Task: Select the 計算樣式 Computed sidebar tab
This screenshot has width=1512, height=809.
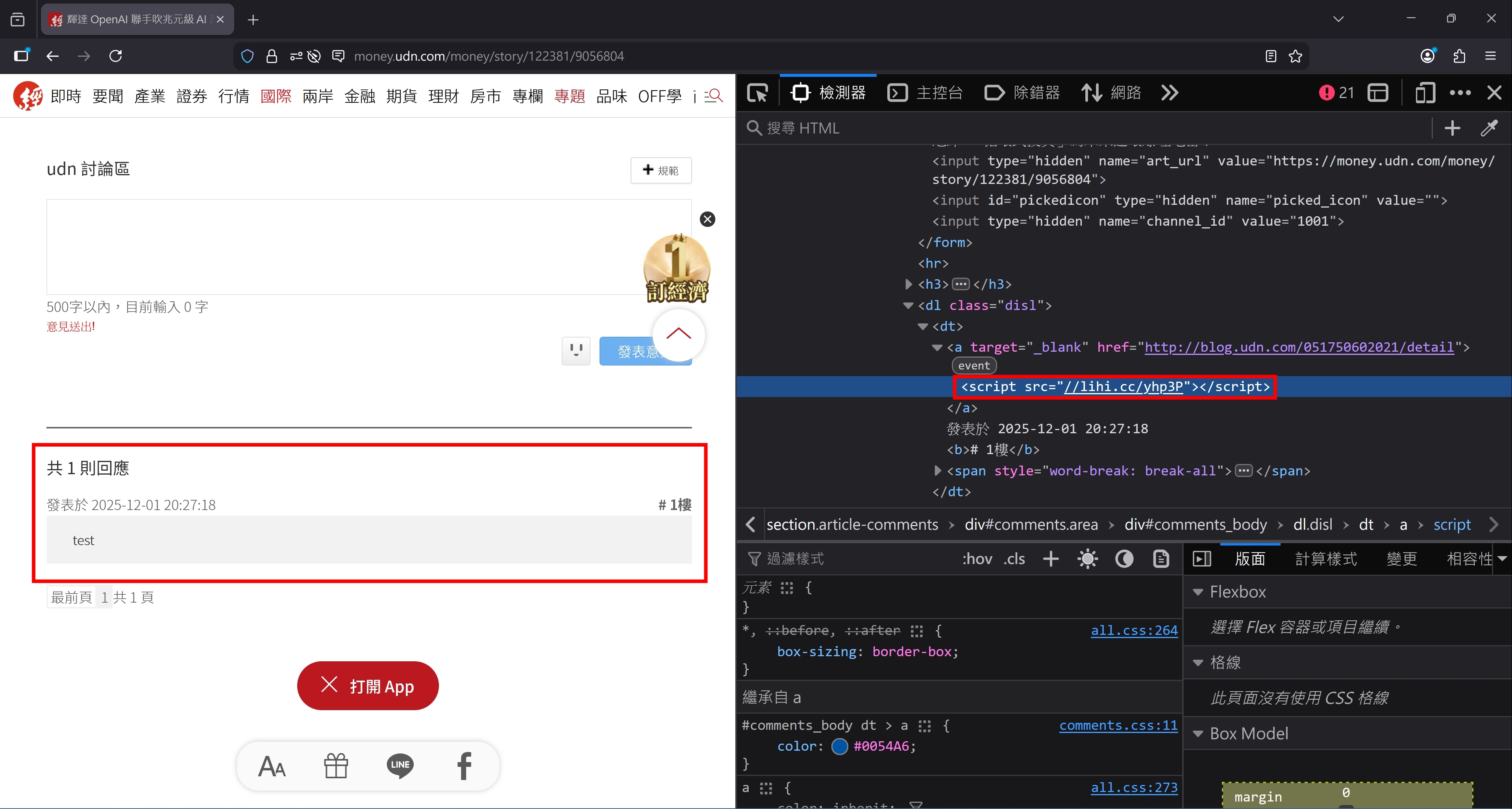Action: click(1326, 559)
